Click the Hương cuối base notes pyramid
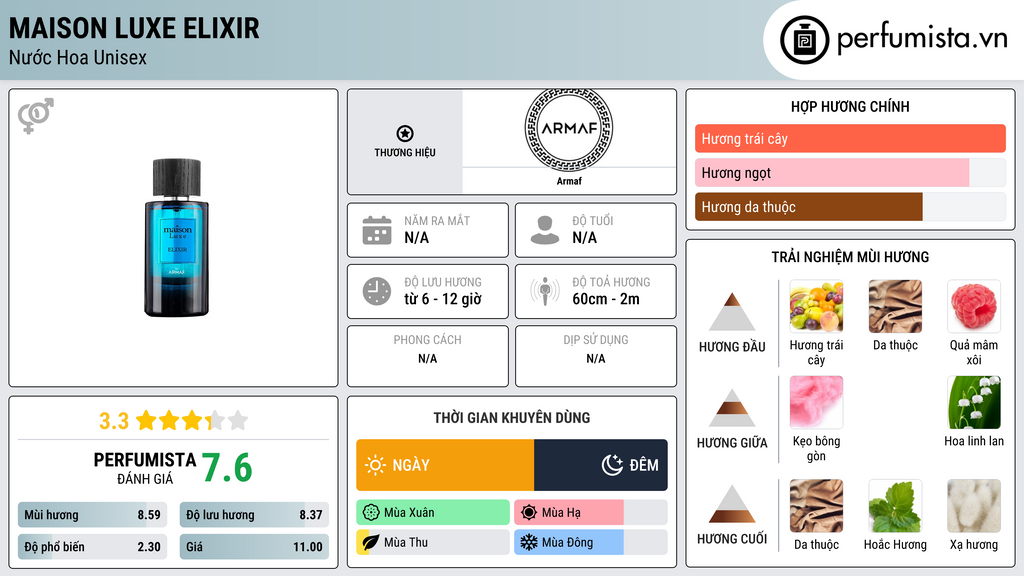This screenshot has height=576, width=1024. pyautogui.click(x=732, y=504)
